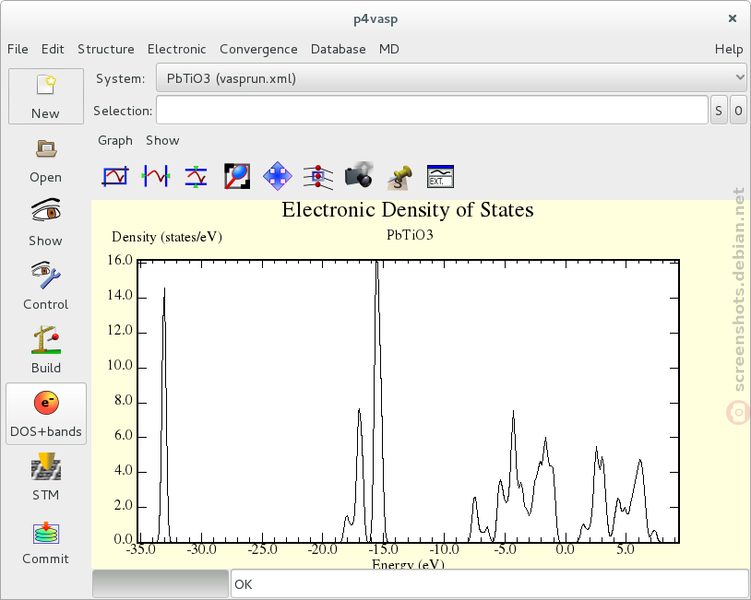Click the camera export image icon

coord(359,175)
